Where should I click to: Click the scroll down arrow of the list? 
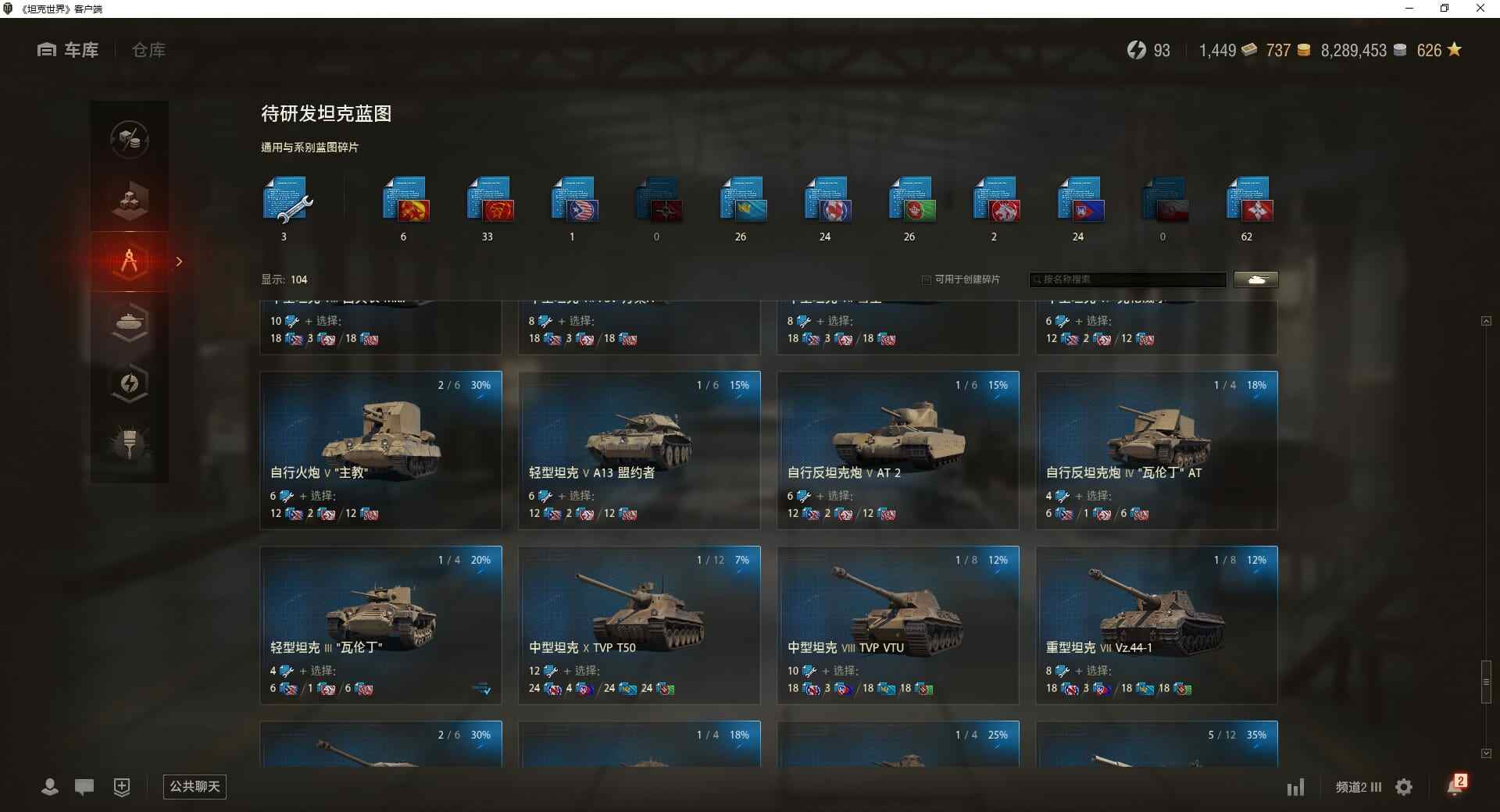coord(1486,753)
